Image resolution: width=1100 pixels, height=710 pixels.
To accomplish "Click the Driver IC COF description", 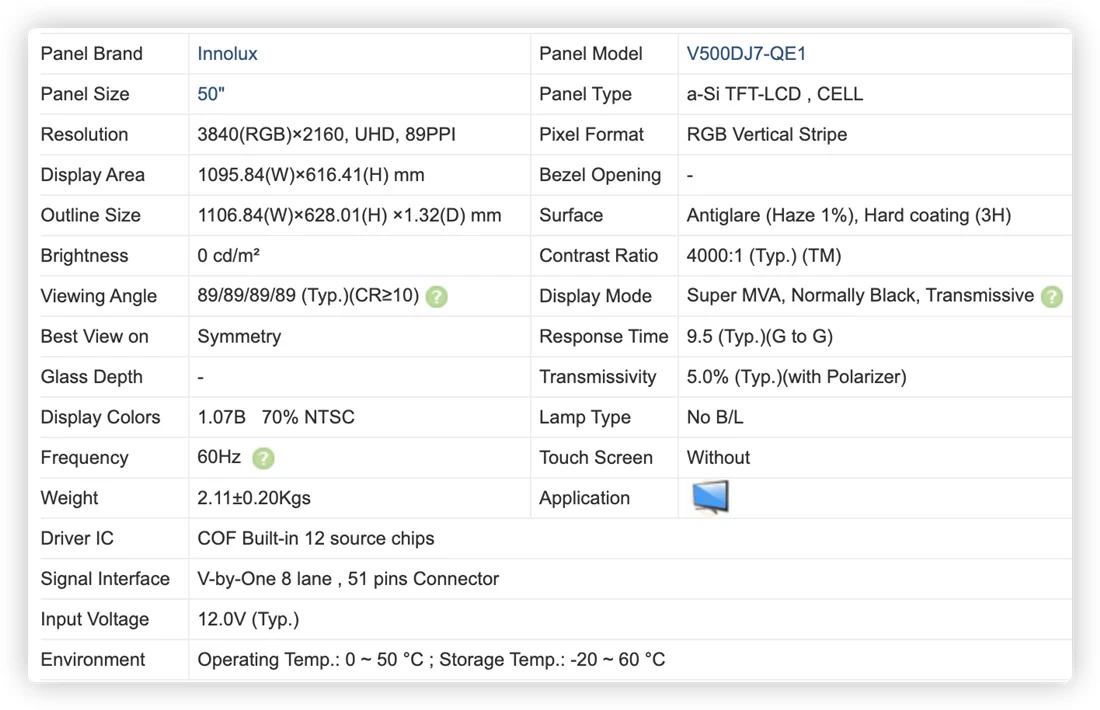I will pyautogui.click(x=316, y=538).
